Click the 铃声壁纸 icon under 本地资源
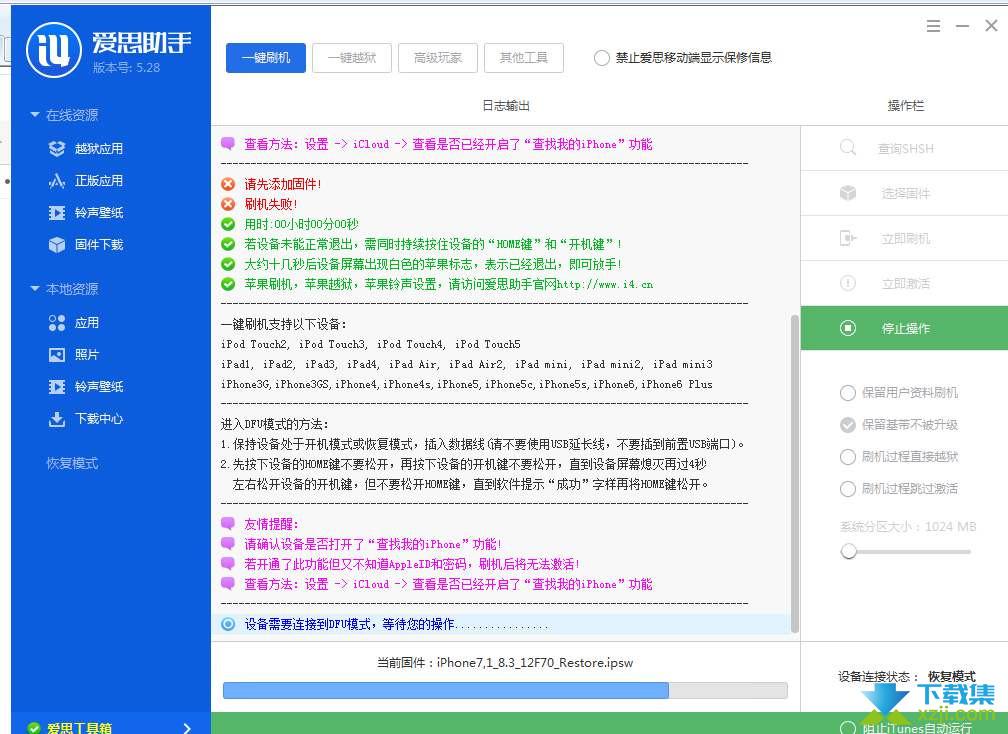Viewport: 1008px width, 734px height. (x=57, y=386)
